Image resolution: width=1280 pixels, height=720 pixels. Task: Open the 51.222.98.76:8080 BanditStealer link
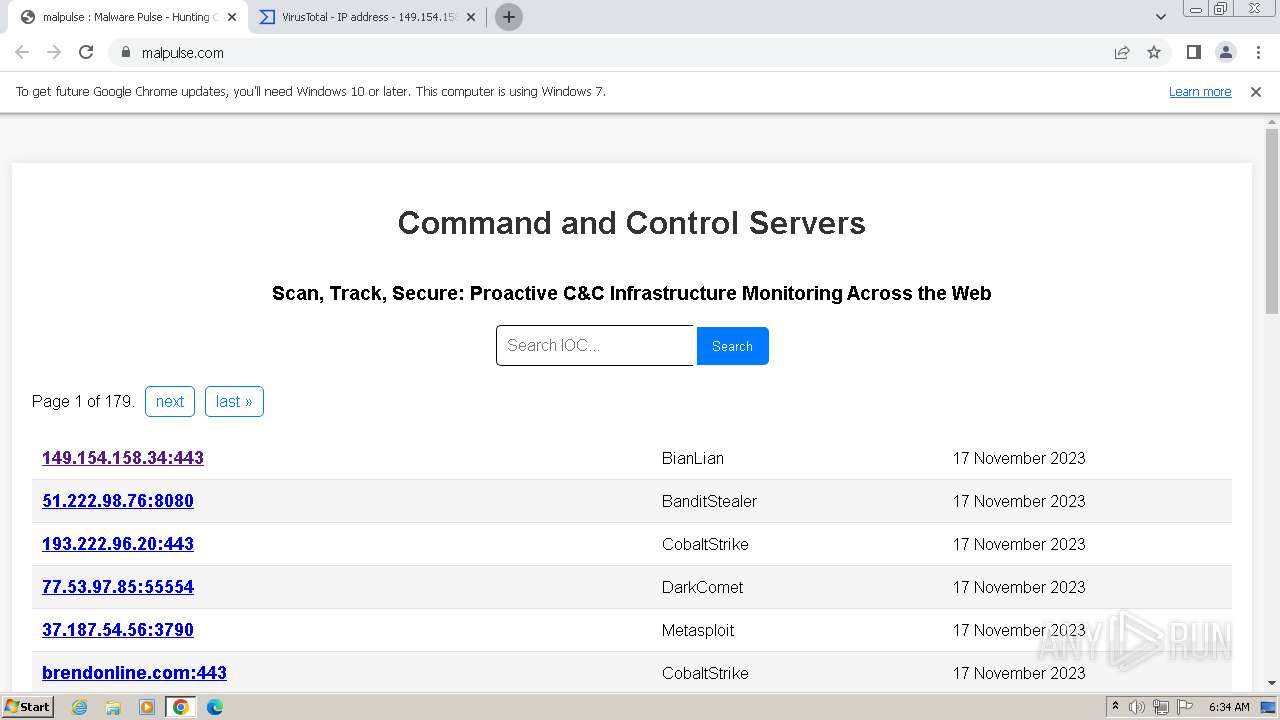click(118, 501)
